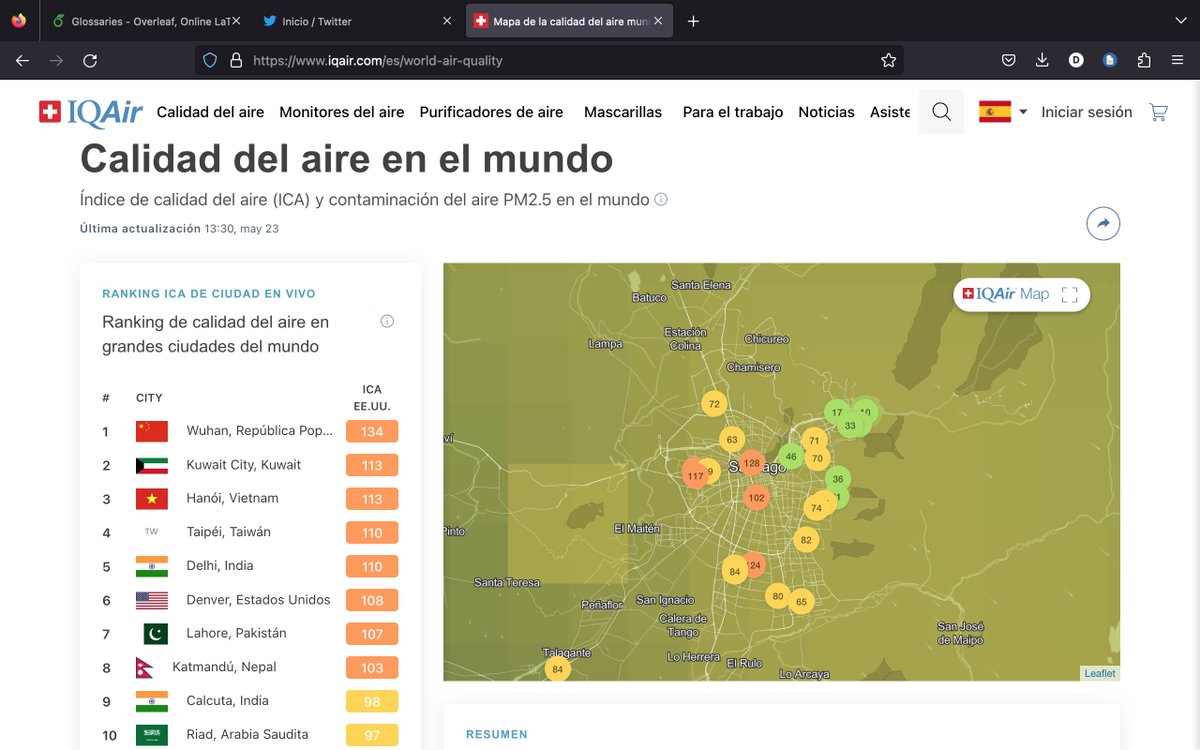
Task: Open the Monitores del aire menu
Action: coord(342,112)
